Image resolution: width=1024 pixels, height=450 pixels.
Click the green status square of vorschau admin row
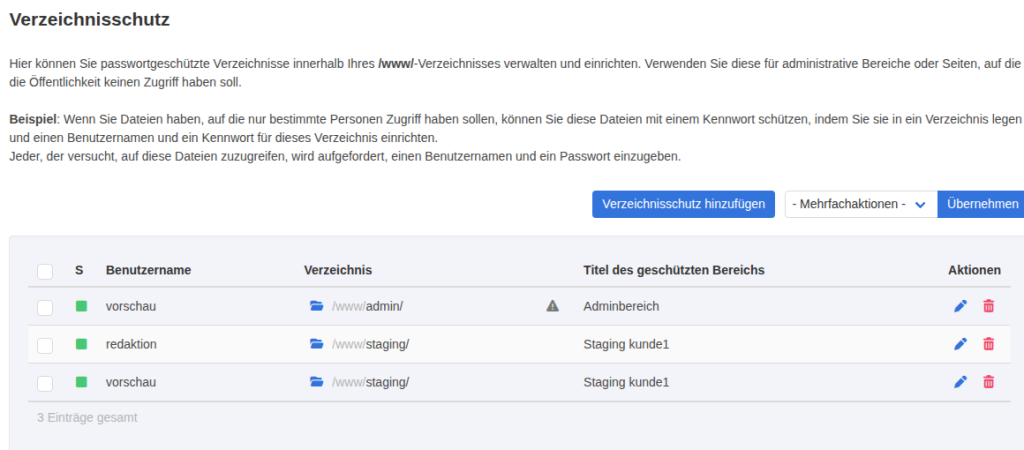pos(82,306)
